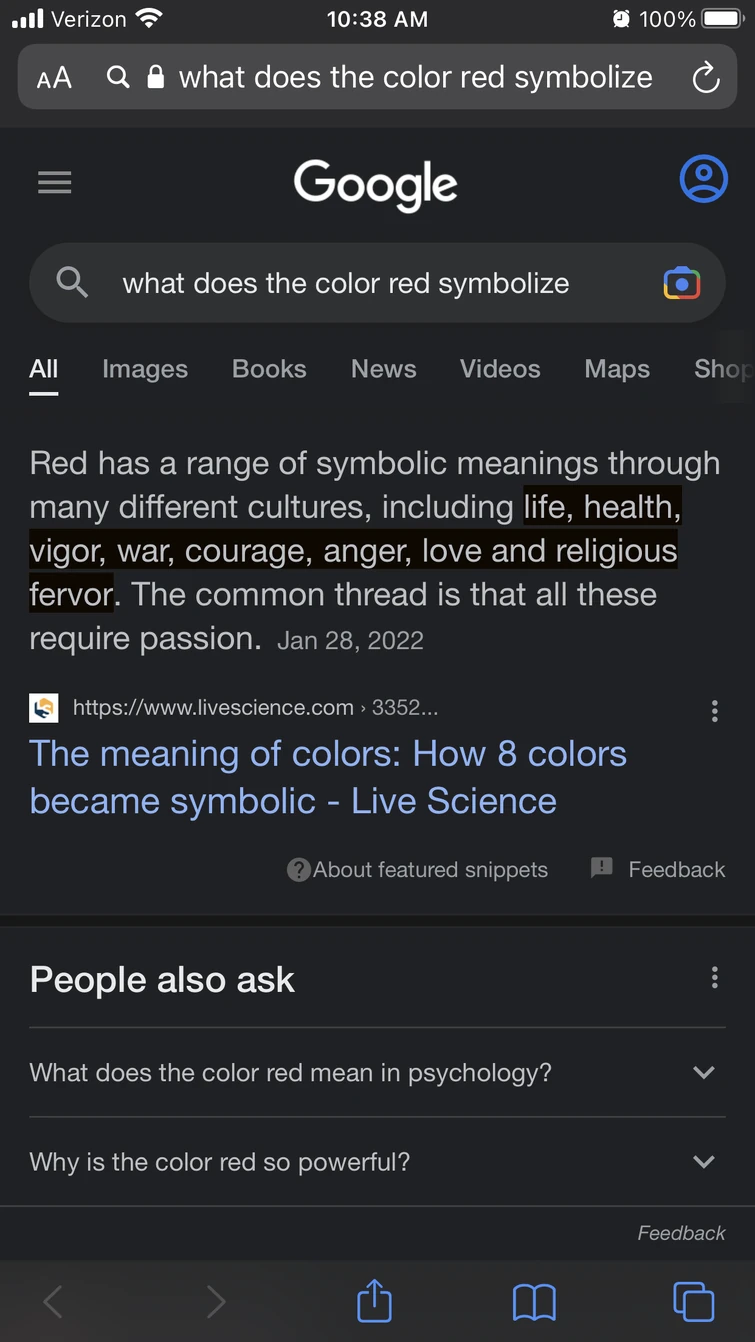Tap the Google search query field
755x1342 pixels.
[x=345, y=283]
